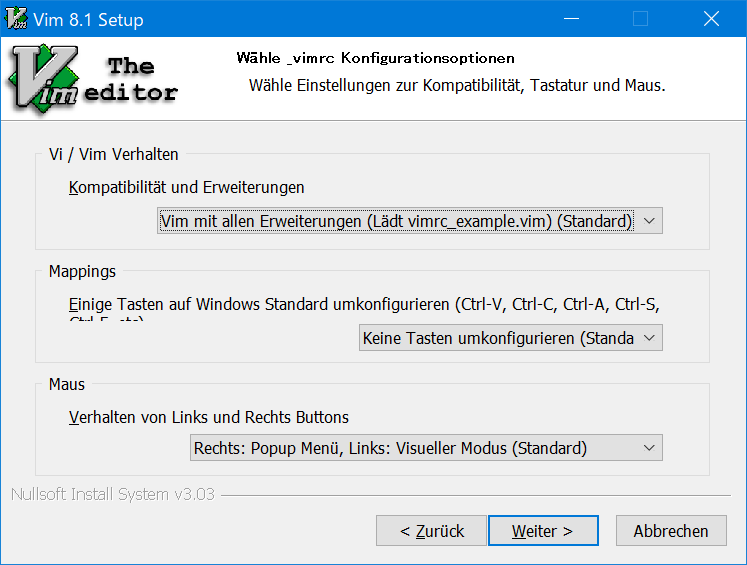
Task: Click the Vim 8.1 Setup title text
Action: [88, 20]
